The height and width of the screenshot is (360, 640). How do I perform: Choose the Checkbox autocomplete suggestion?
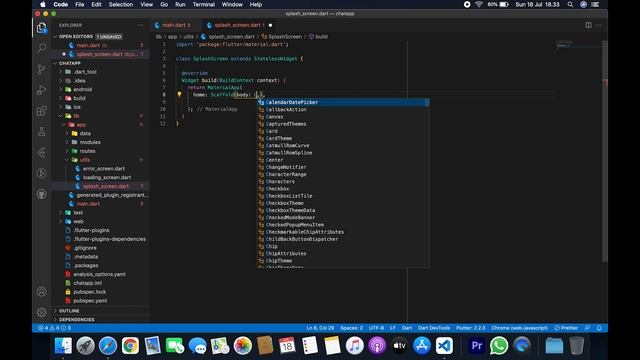(343, 189)
